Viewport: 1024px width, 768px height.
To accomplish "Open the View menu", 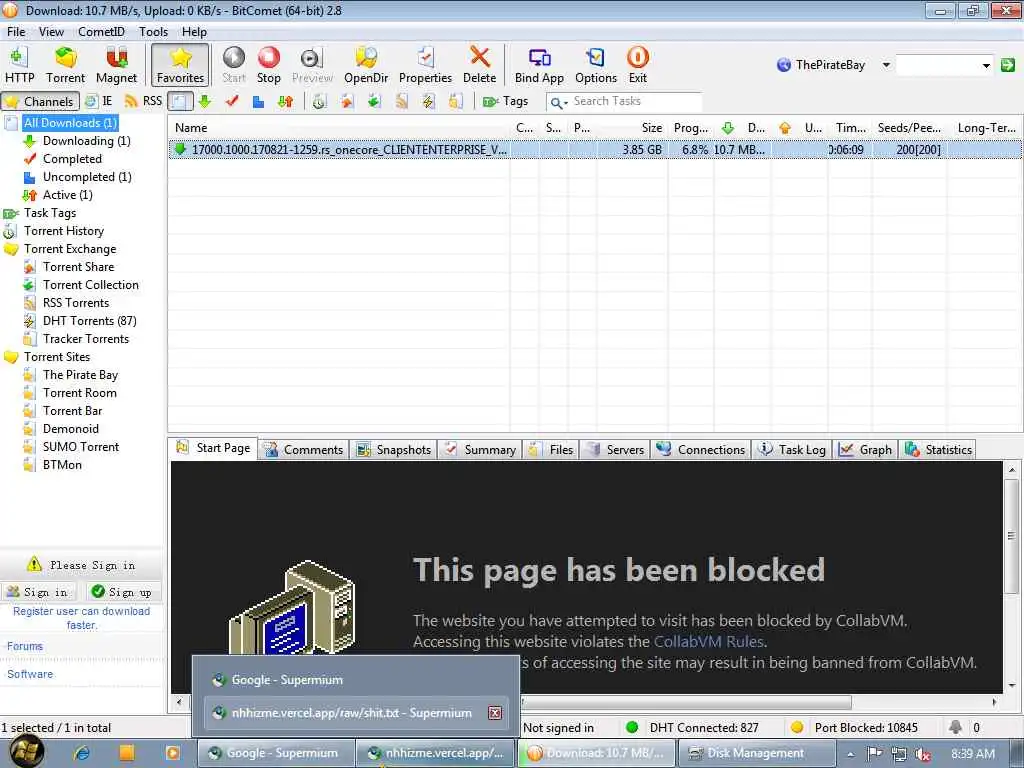I will click(x=51, y=31).
